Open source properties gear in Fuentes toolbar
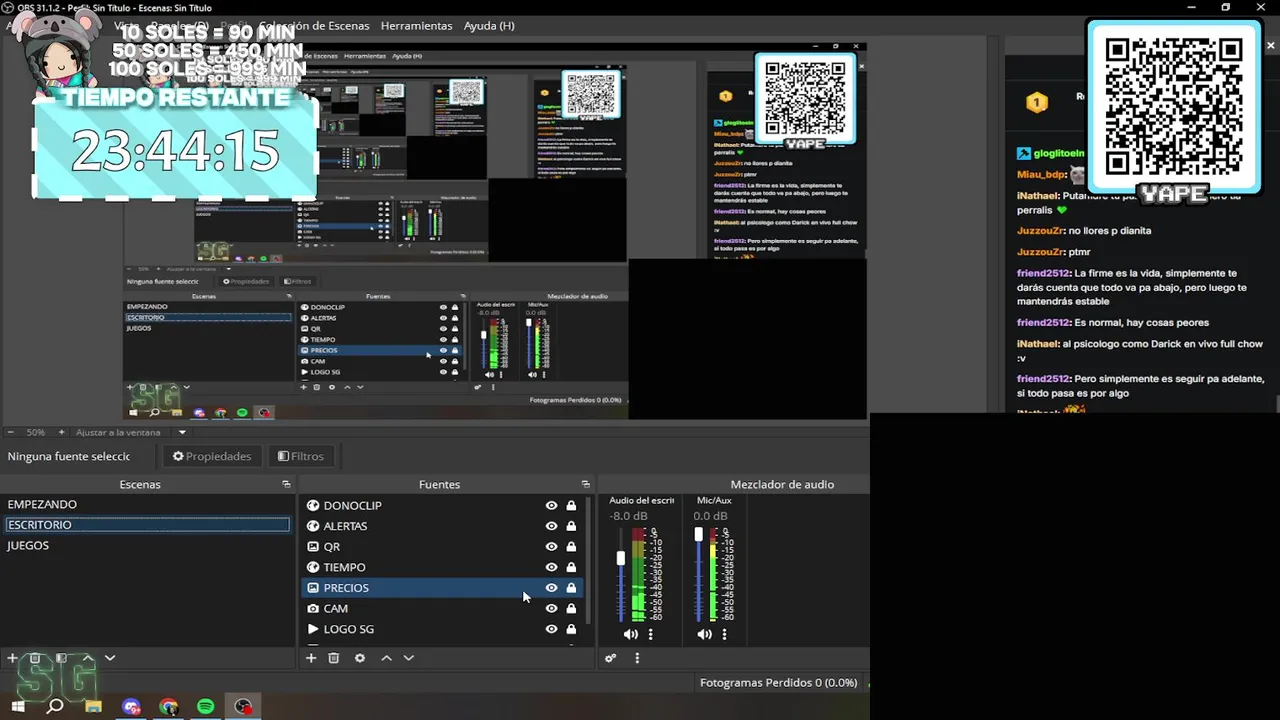 point(360,658)
